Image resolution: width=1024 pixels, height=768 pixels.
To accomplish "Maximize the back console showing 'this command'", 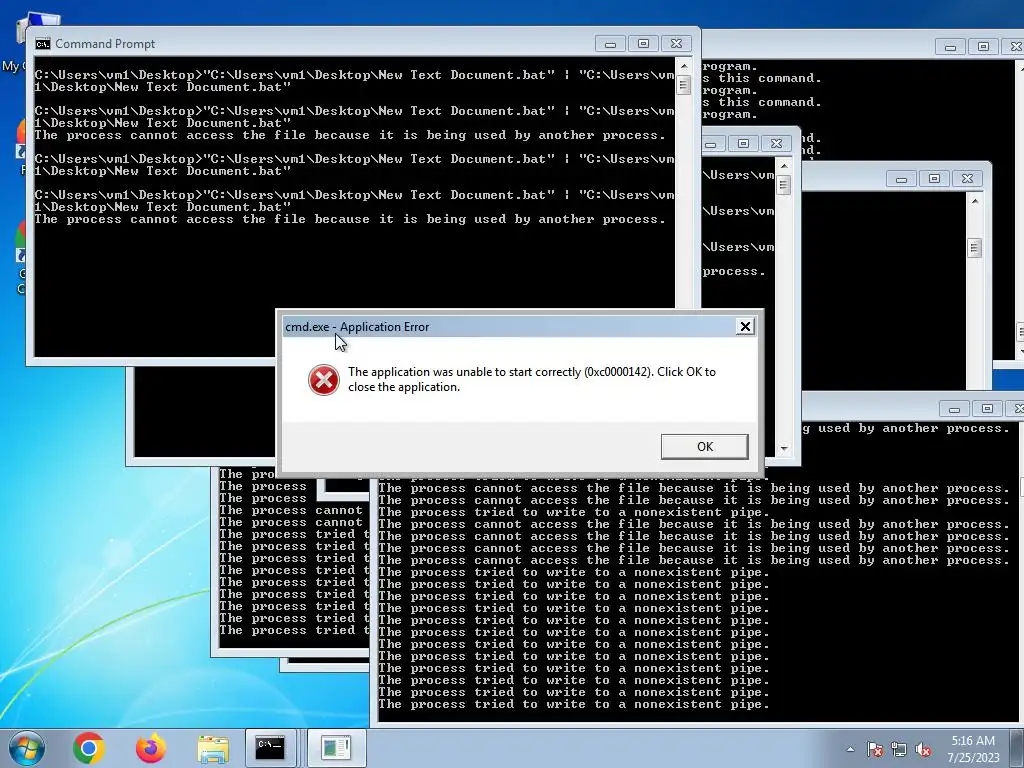I will click(x=984, y=47).
